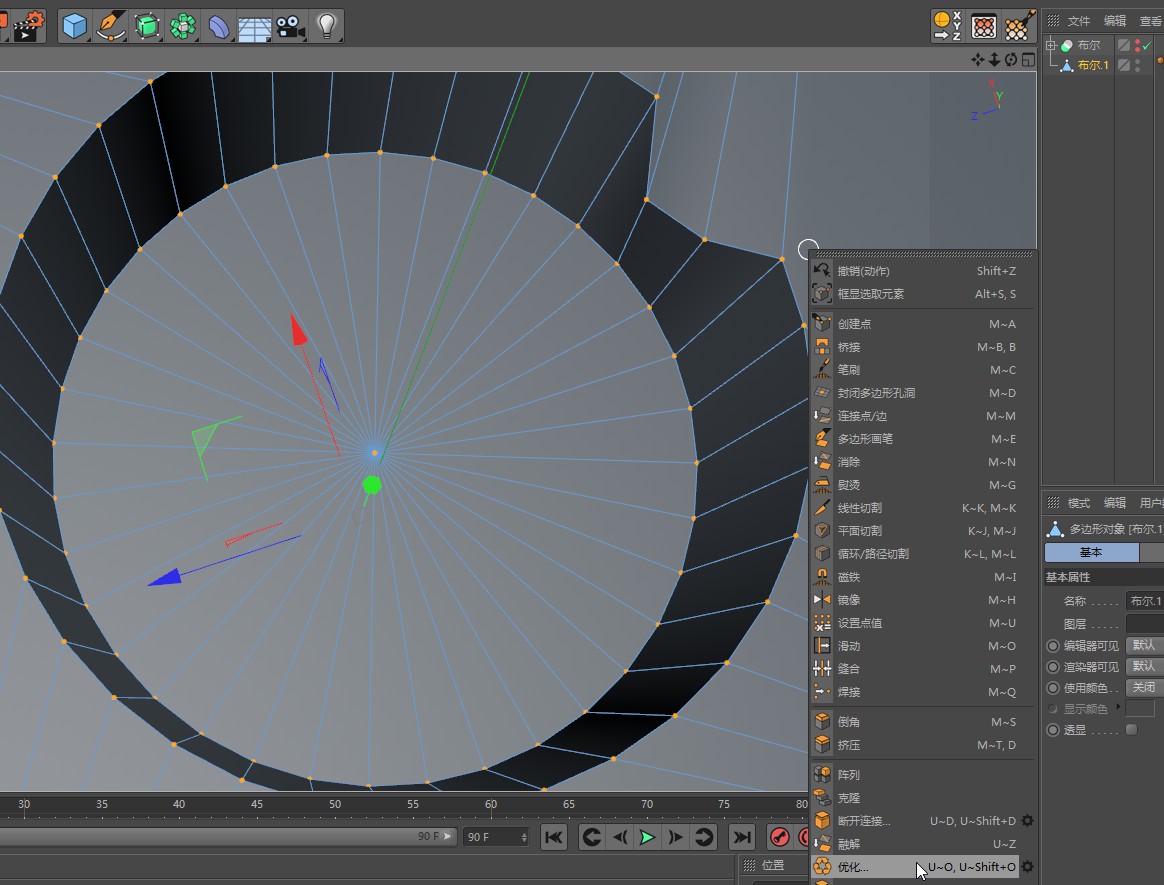Toggle keyframe circle for 使用颜色
Viewport: 1164px width, 885px height.
(1053, 688)
